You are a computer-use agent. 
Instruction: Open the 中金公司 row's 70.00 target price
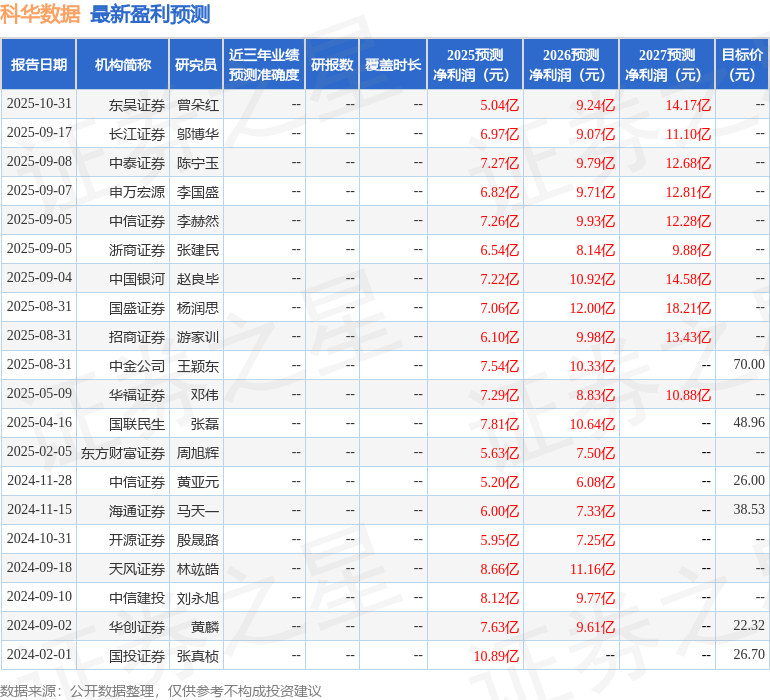click(x=748, y=365)
